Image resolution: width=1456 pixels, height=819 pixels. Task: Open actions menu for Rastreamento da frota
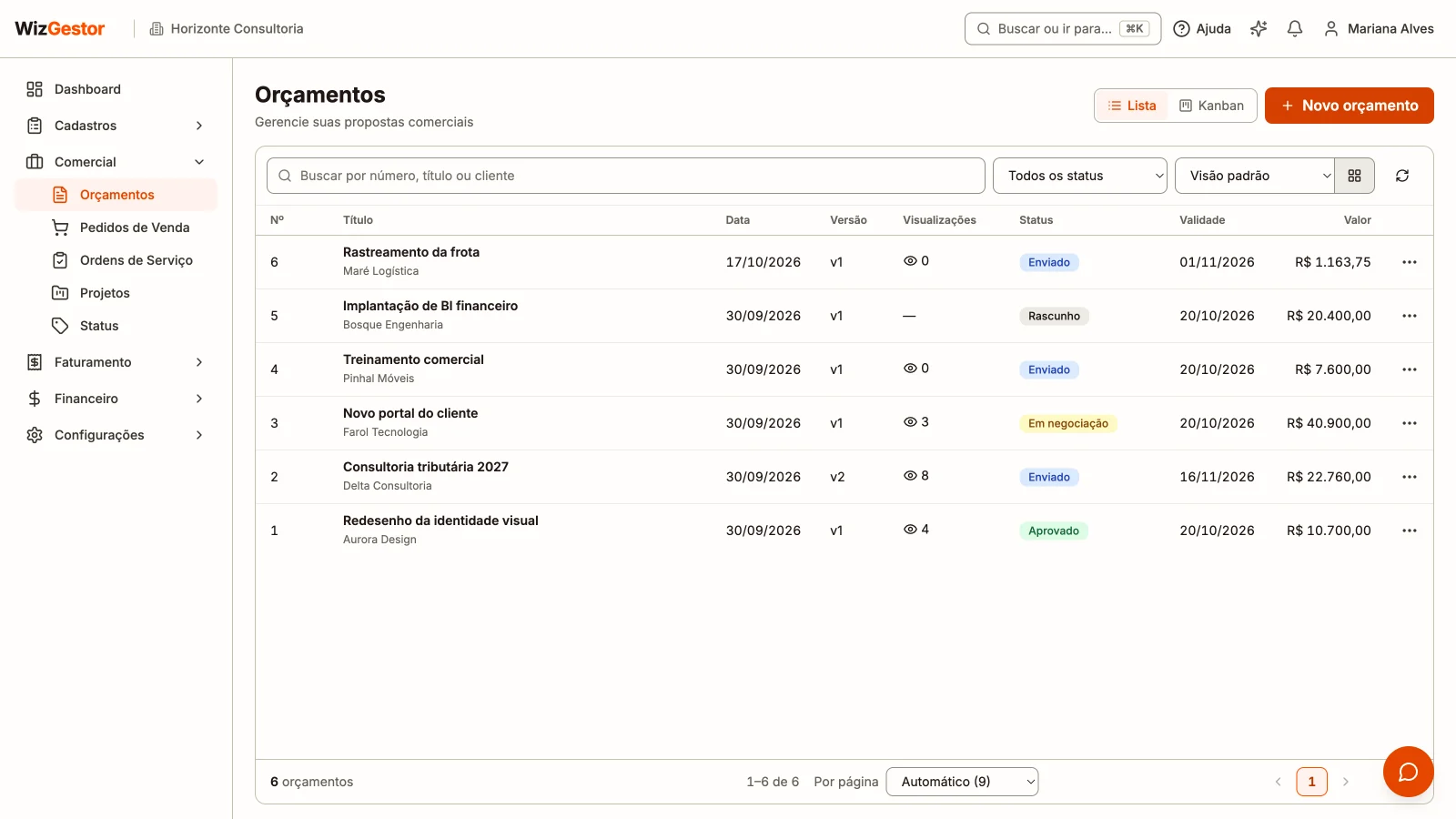point(1410,262)
